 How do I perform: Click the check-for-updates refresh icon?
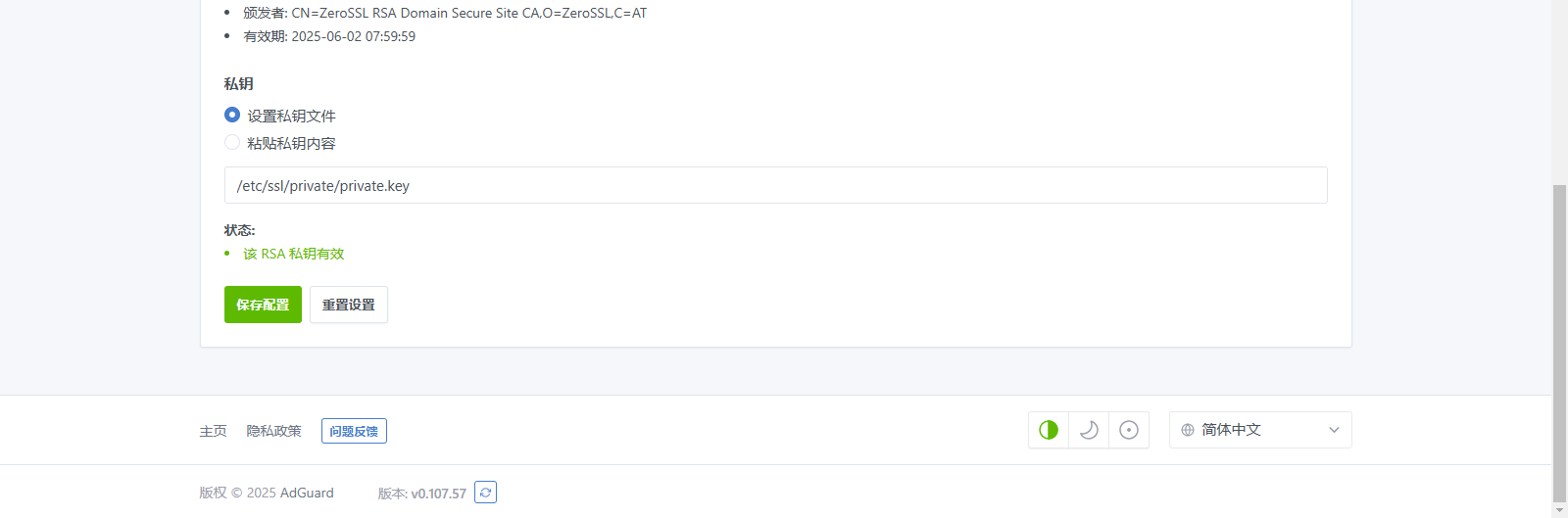pos(485,493)
